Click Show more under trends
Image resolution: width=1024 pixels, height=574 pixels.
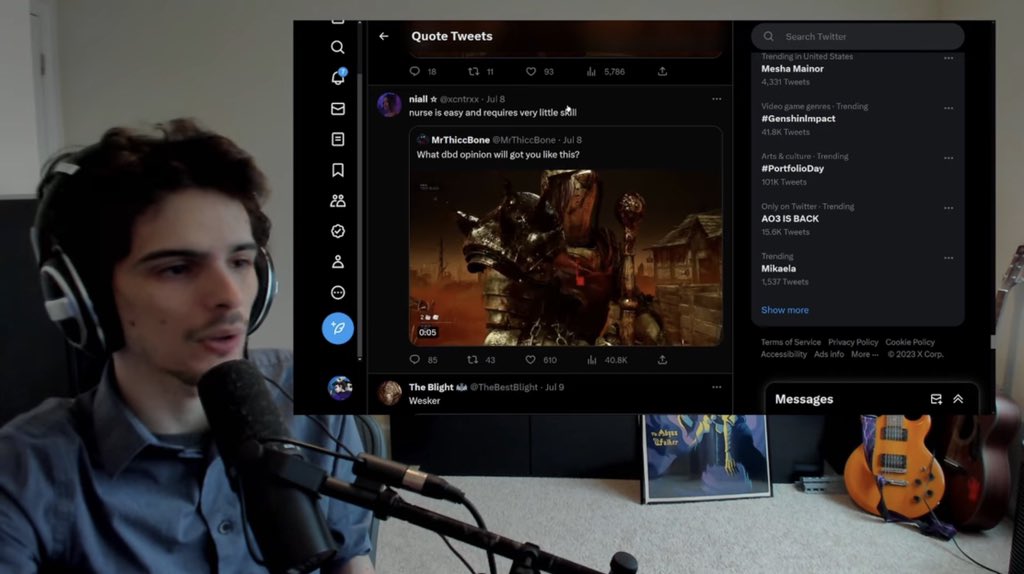tap(784, 310)
